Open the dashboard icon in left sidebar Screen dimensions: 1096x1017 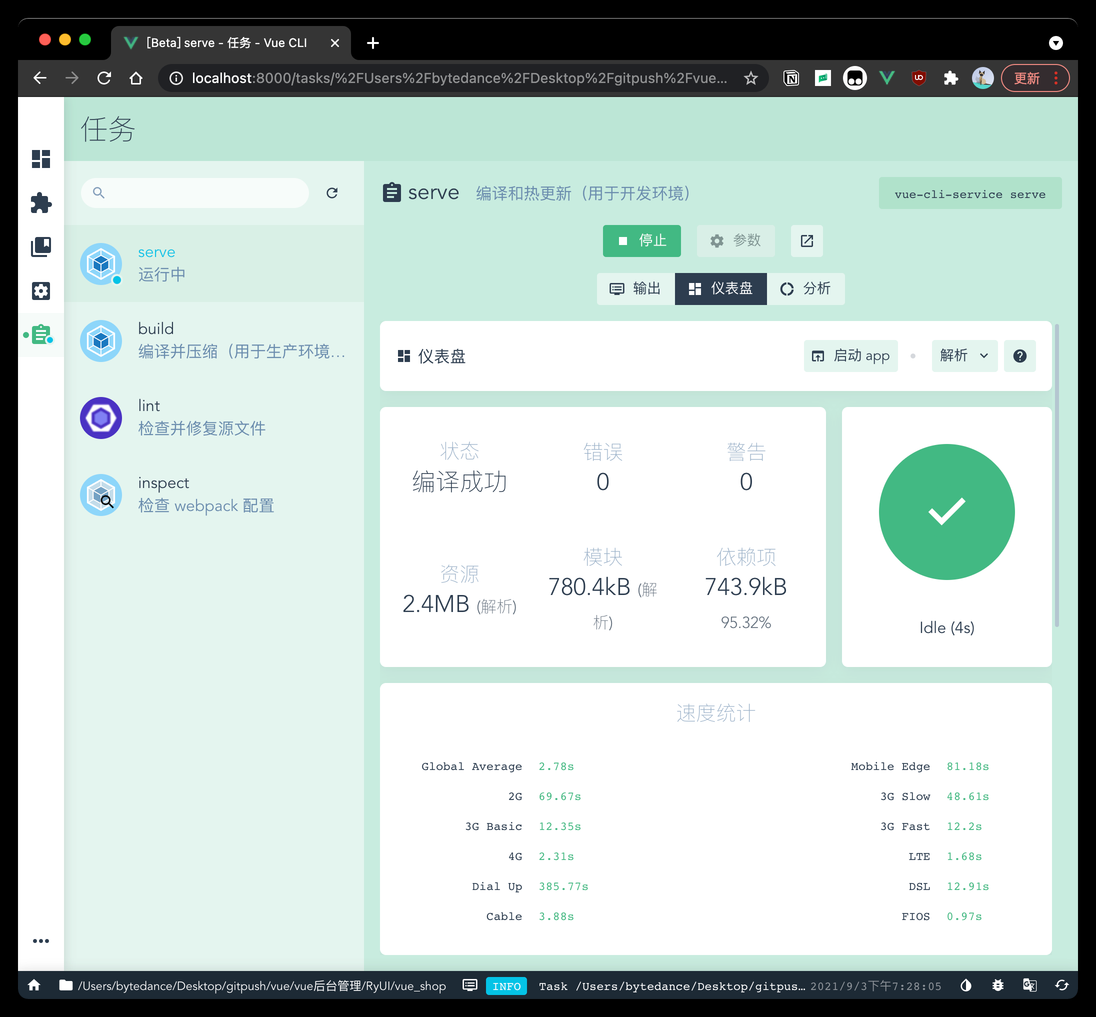(41, 159)
